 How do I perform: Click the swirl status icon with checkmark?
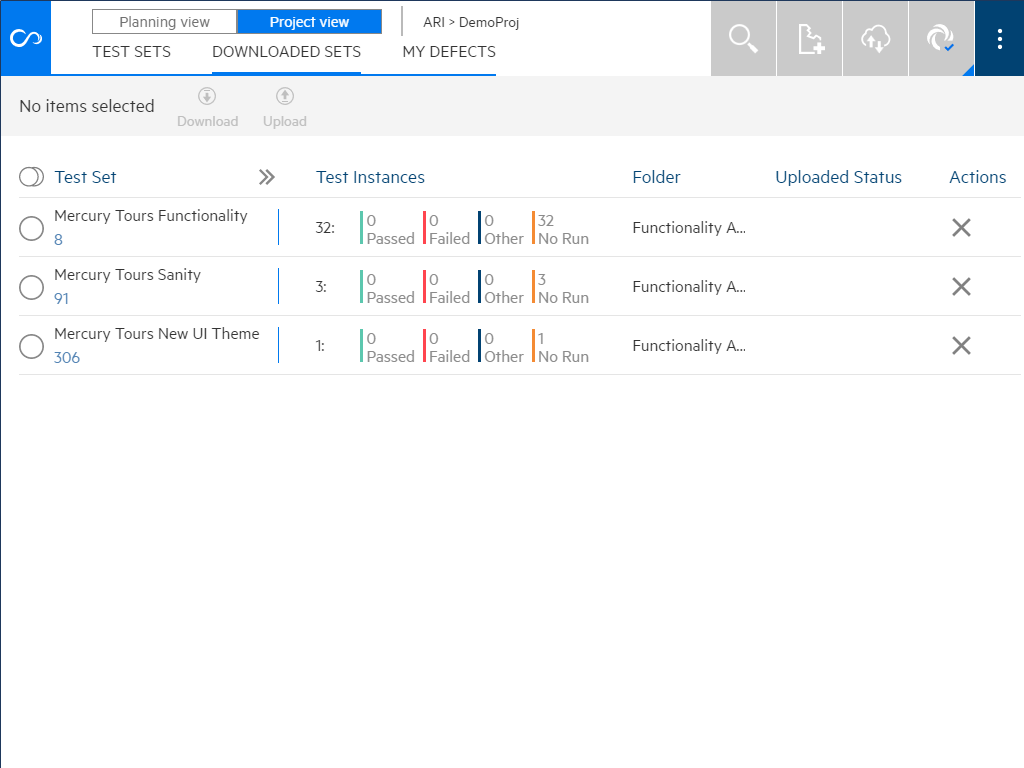[940, 38]
